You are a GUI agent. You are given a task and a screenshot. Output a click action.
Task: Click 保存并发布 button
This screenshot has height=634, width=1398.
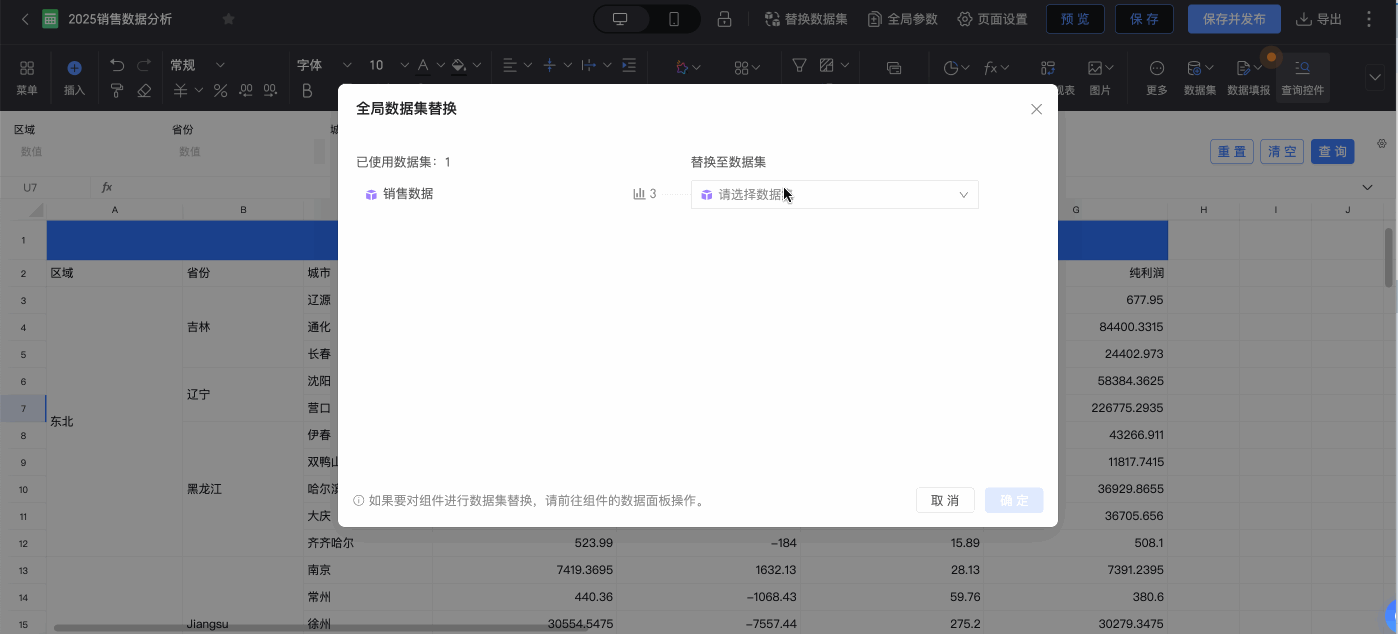(1234, 19)
